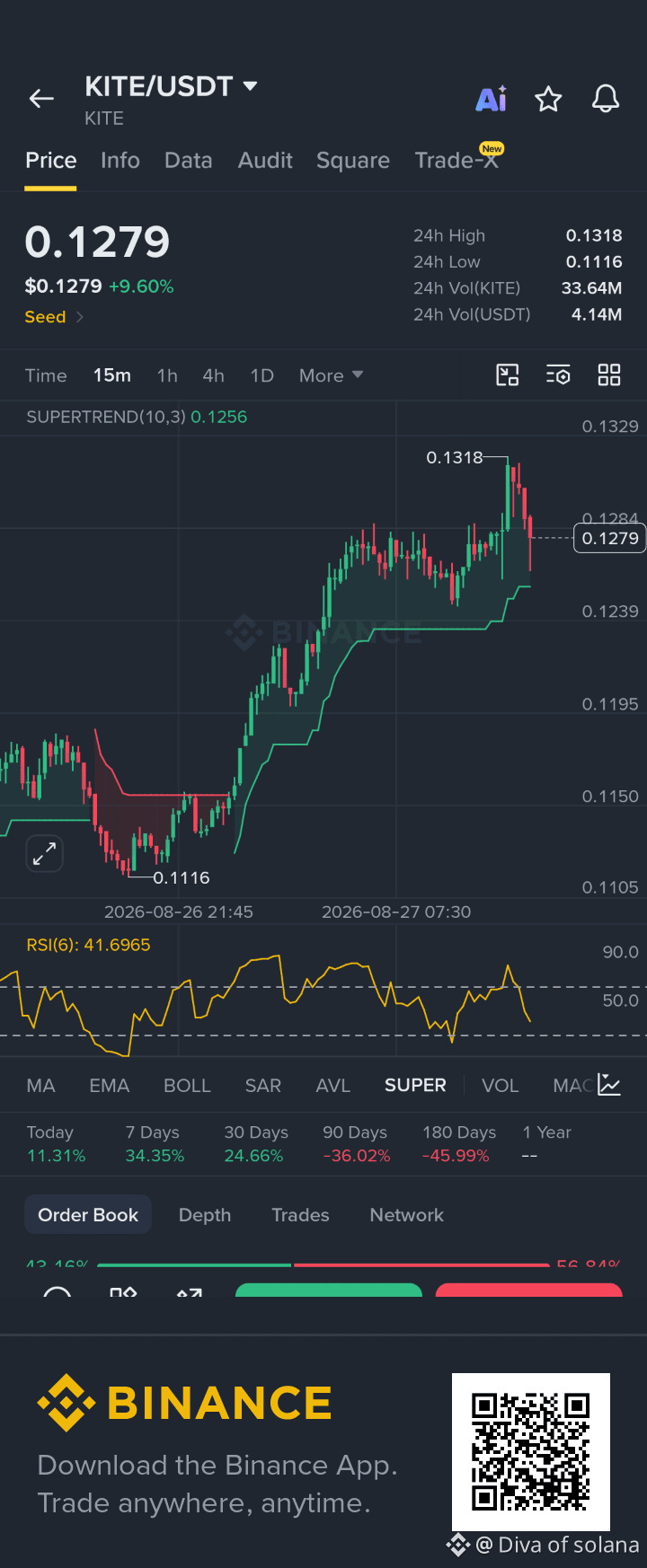Open the picture-in-picture chart icon
This screenshot has width=647, height=1568.
point(508,375)
